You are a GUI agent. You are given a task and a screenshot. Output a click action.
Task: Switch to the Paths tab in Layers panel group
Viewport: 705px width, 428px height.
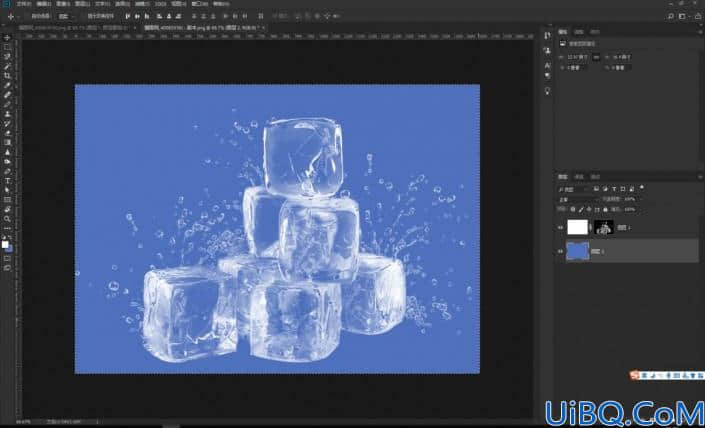(595, 177)
